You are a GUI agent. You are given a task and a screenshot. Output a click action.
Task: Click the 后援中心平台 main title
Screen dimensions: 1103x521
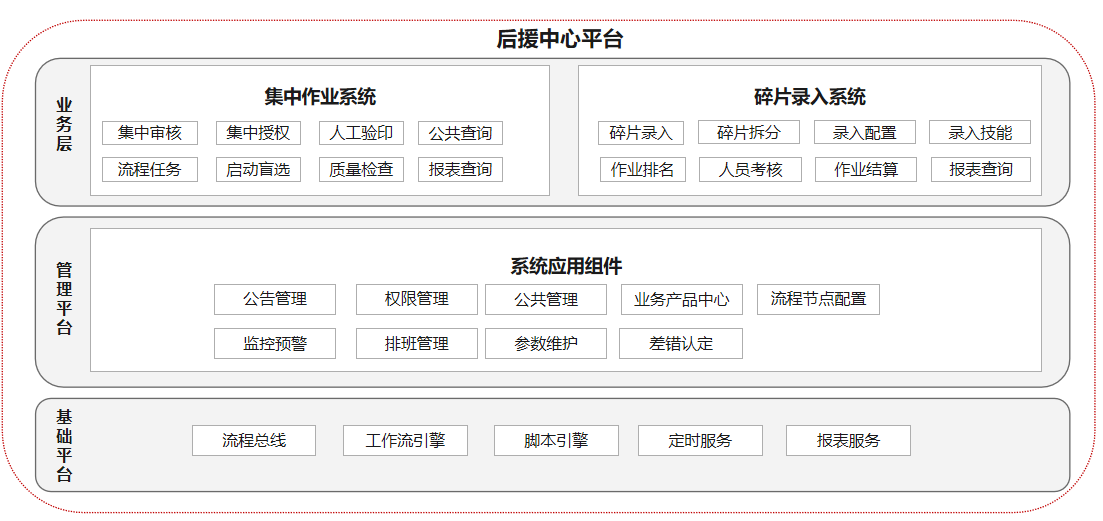coord(560,39)
